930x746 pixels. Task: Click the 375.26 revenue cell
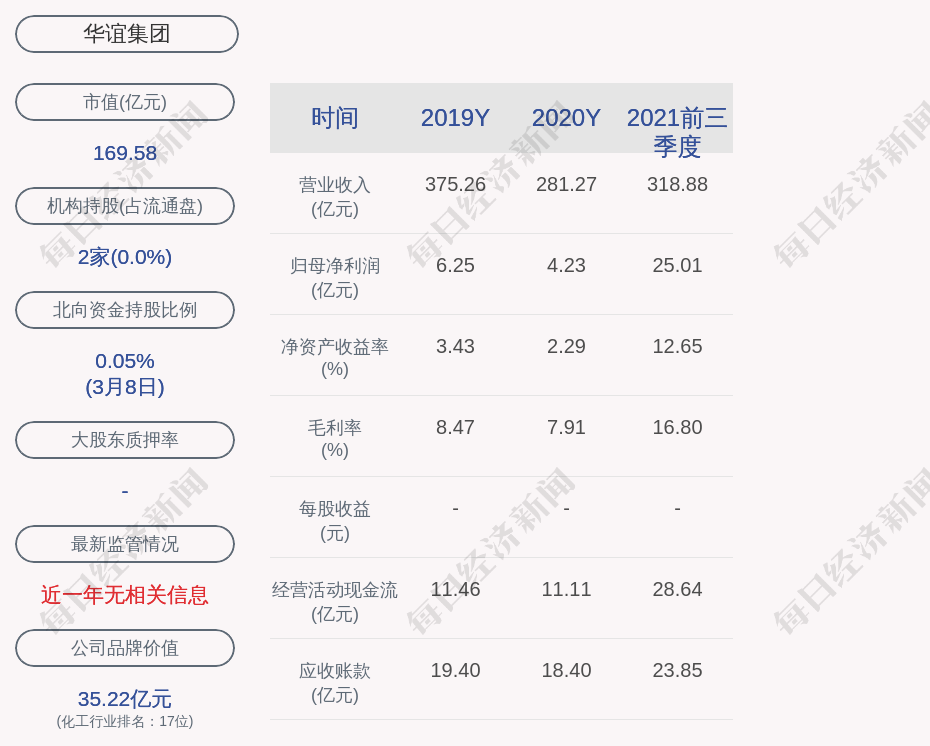pos(456,184)
